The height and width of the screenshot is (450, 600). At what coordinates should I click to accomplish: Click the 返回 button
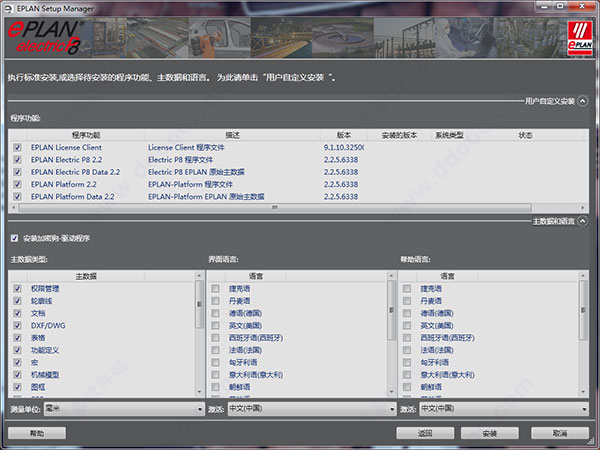click(425, 433)
